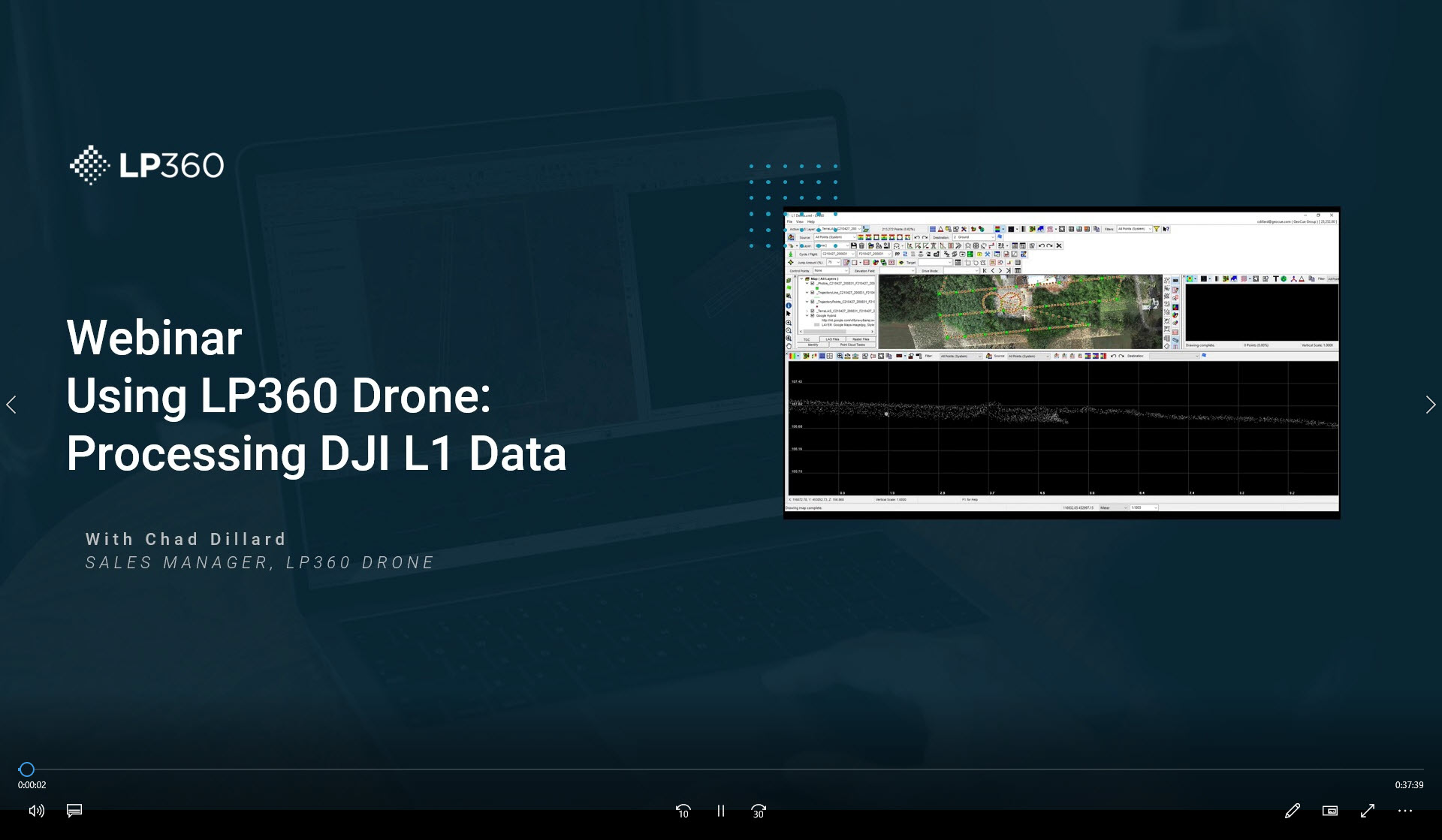Click the Pan (hand) tool in map sidebar
Viewport: 1442px width, 840px height.
(789, 345)
